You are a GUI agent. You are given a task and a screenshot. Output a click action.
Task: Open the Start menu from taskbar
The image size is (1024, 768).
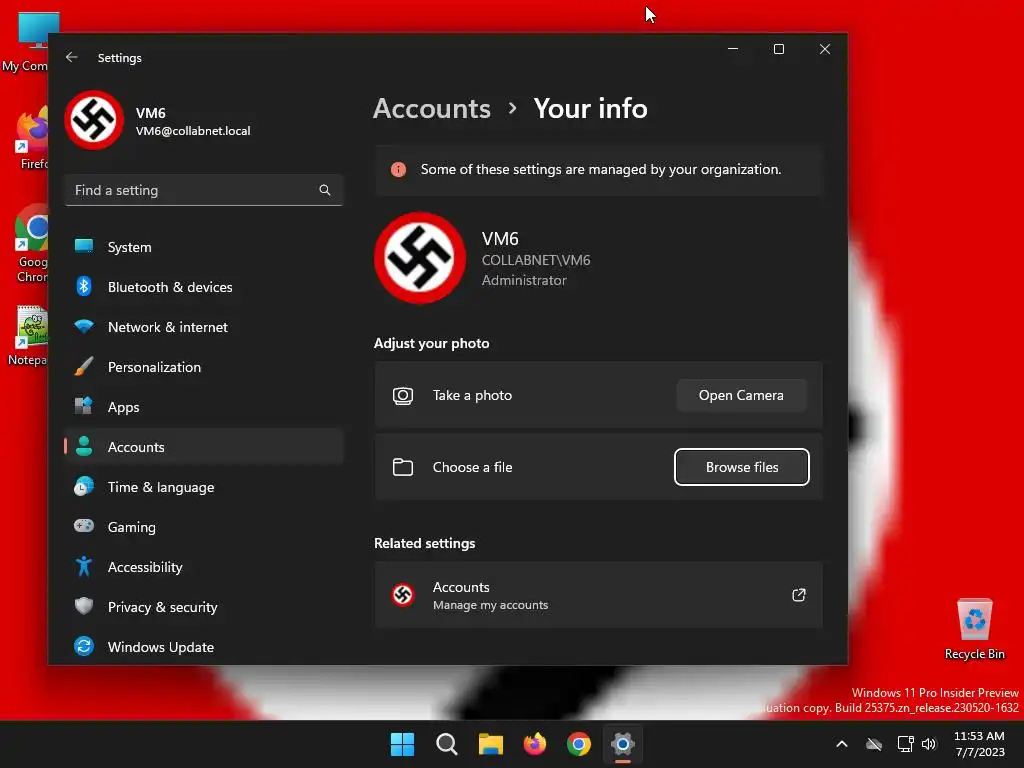pyautogui.click(x=402, y=744)
